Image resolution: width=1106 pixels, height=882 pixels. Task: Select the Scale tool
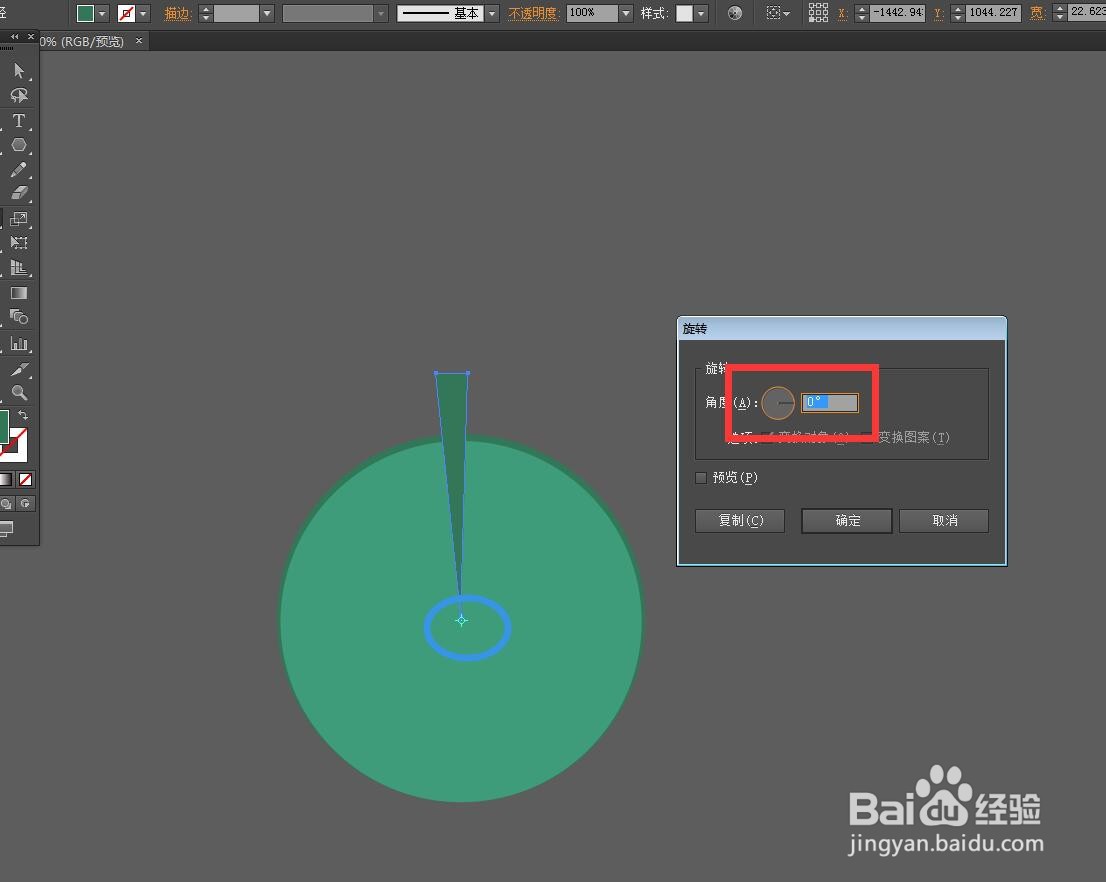tap(19, 219)
